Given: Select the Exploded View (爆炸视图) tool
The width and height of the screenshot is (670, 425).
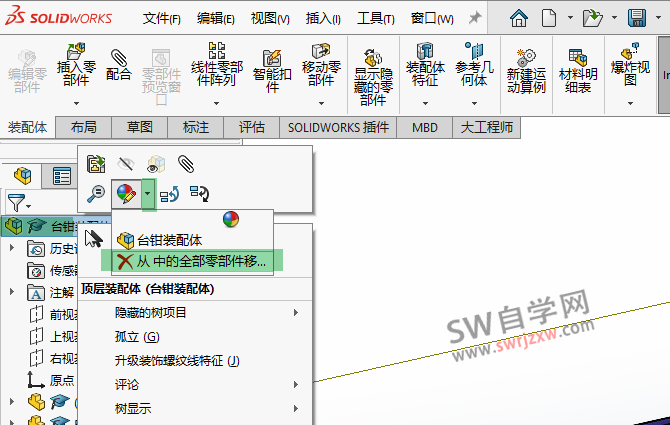Looking at the screenshot, I should 630,64.
